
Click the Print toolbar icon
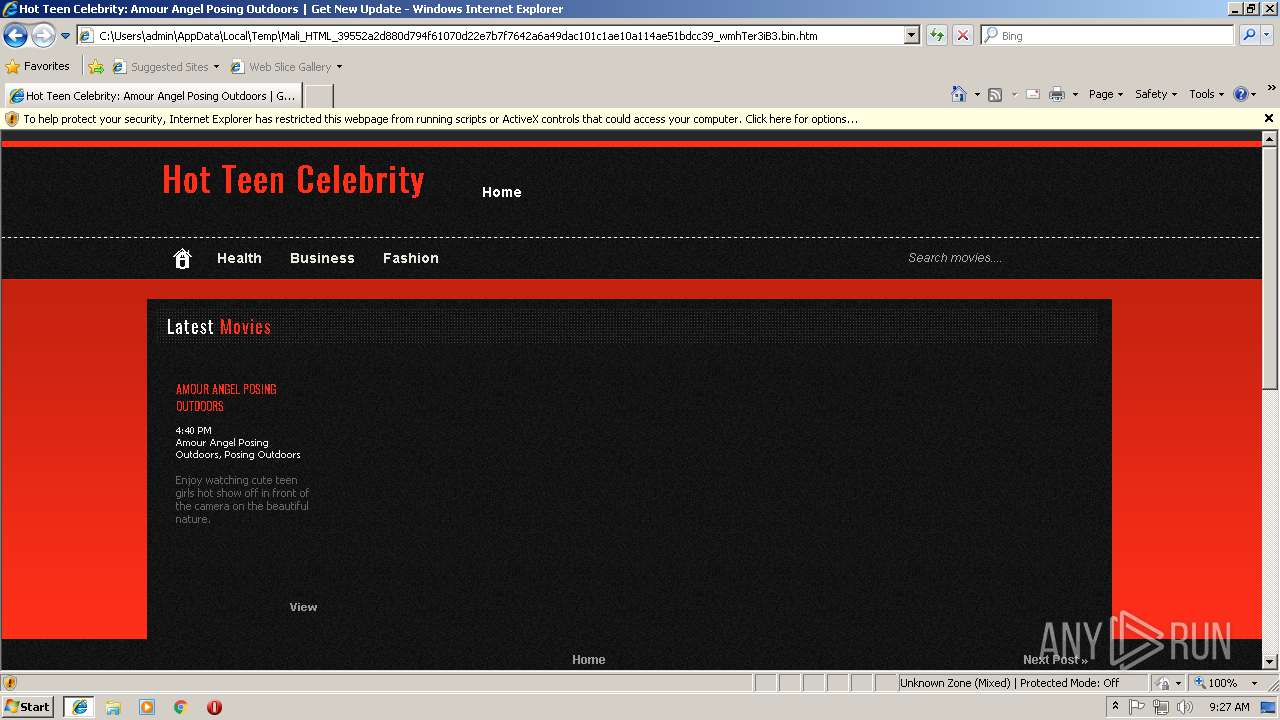tap(1057, 95)
